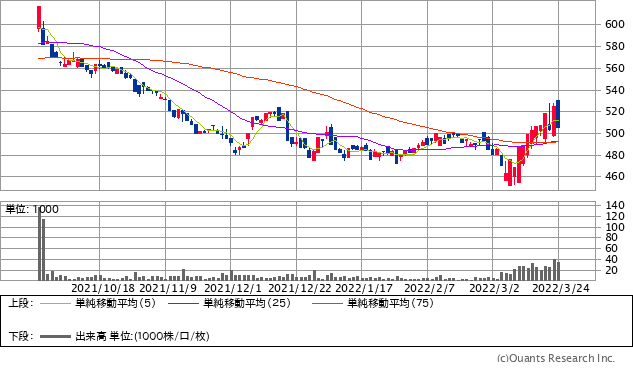
Task: Click the 単純移動平均(25) legend text
Action: pyautogui.click(x=247, y=303)
